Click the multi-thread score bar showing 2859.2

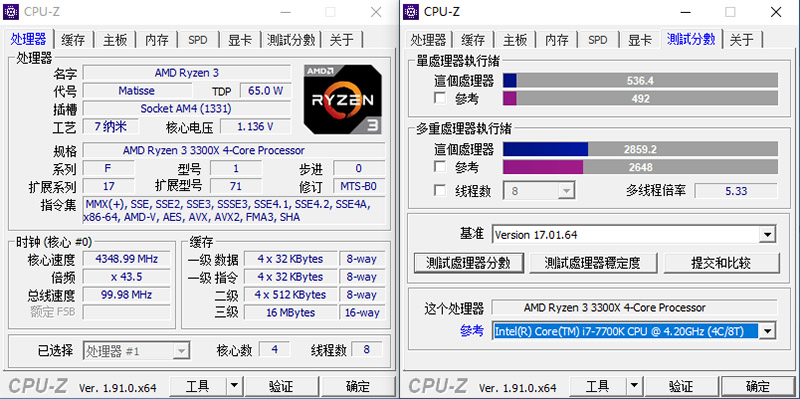[x=640, y=149]
